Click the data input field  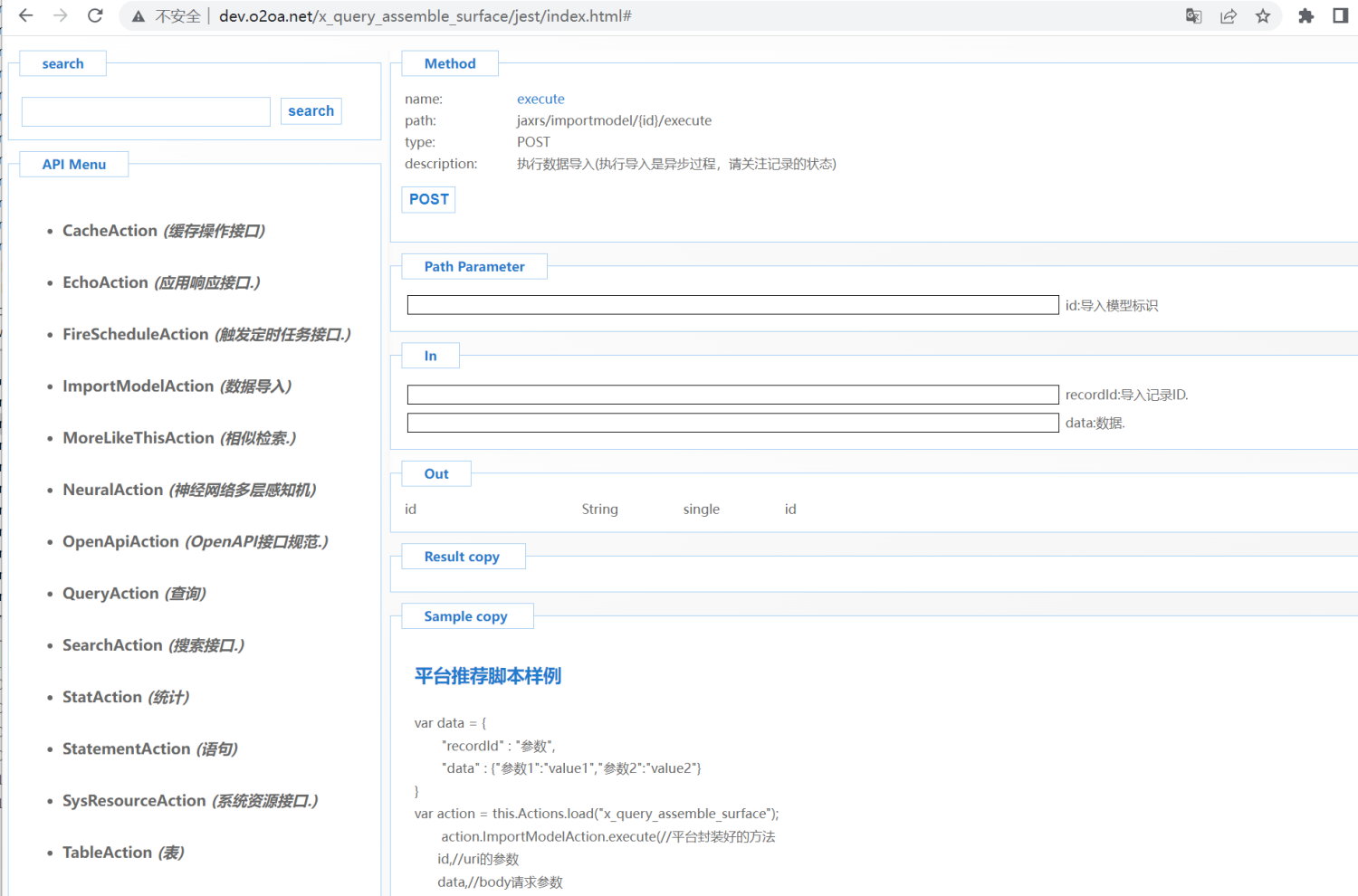tap(732, 423)
